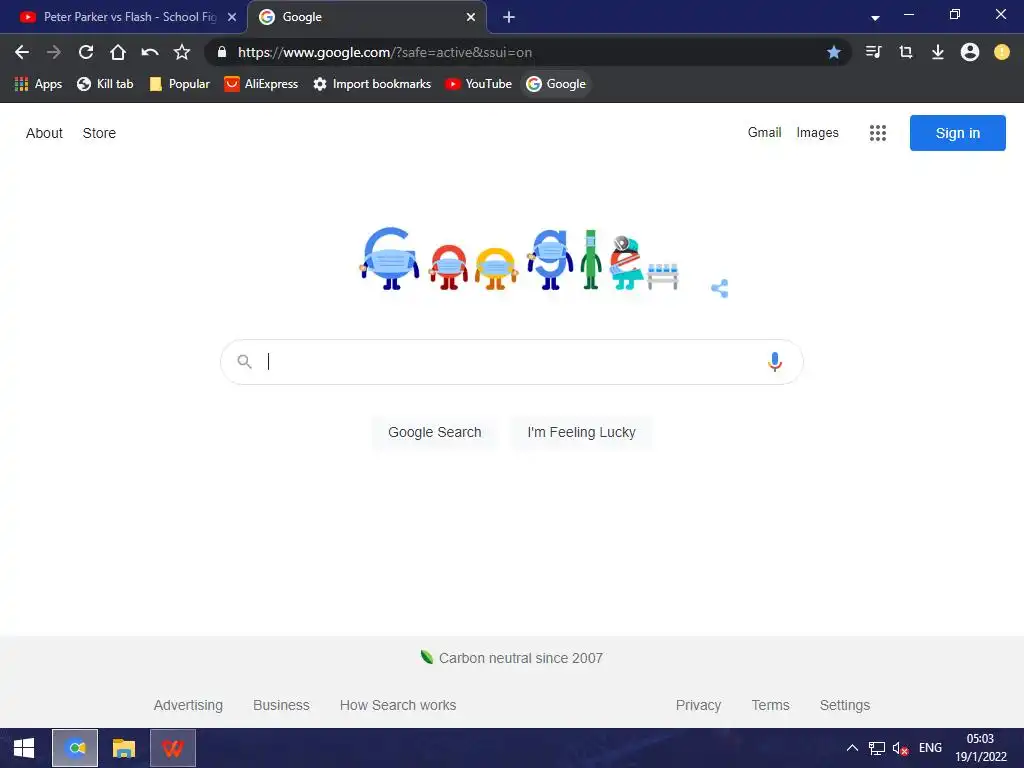Close the Google tab

pos(471,17)
